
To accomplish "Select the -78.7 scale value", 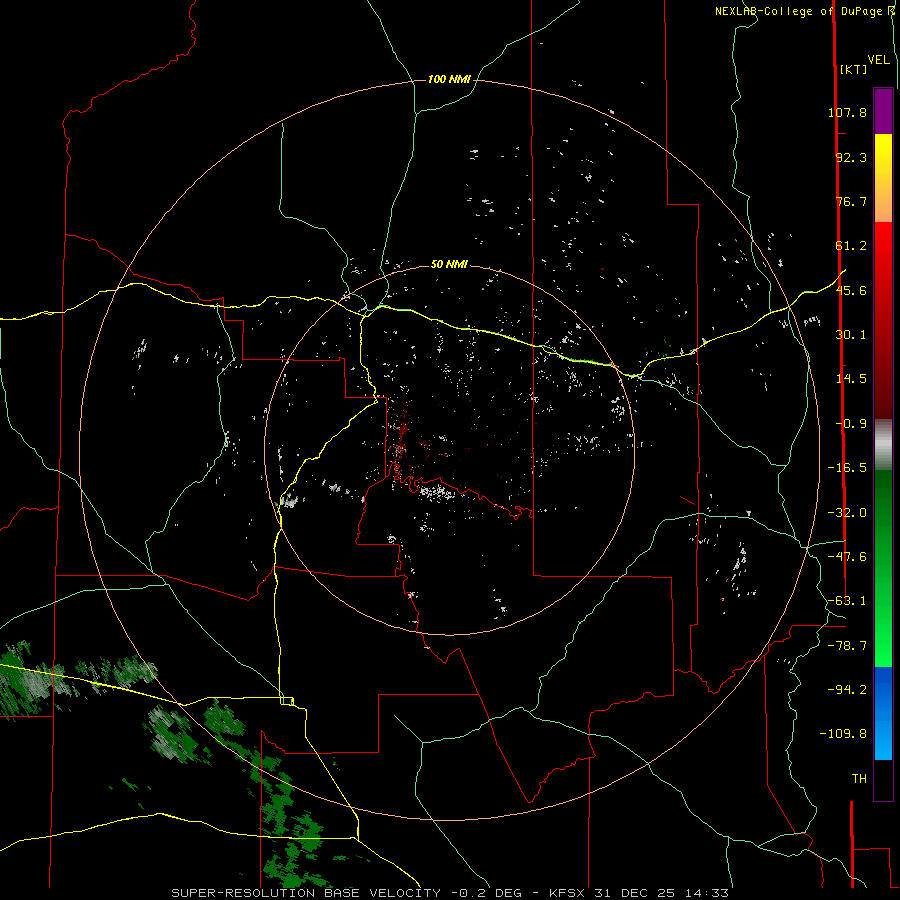I will (x=847, y=646).
